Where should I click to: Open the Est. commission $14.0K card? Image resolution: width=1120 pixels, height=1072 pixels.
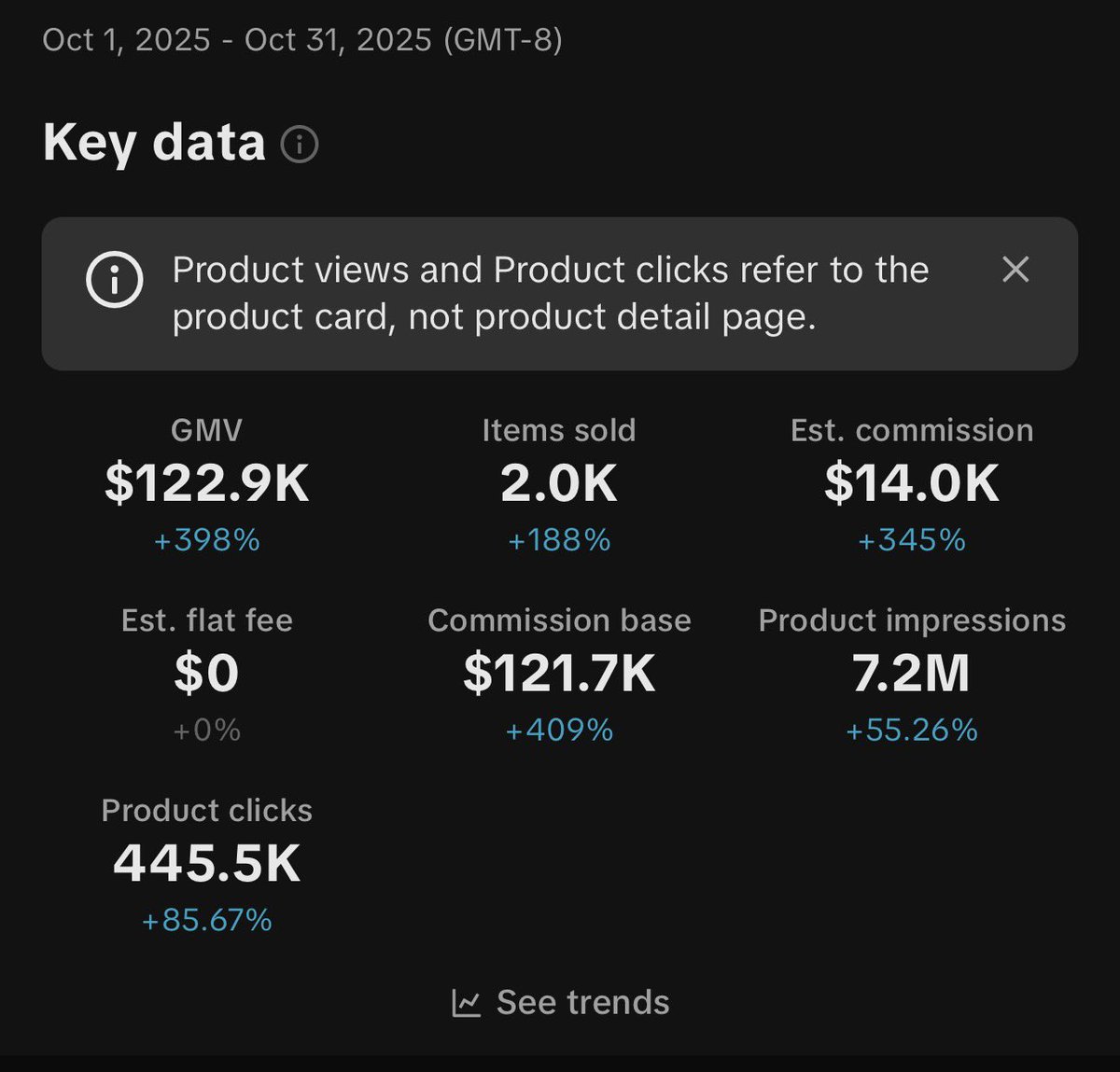coord(911,483)
